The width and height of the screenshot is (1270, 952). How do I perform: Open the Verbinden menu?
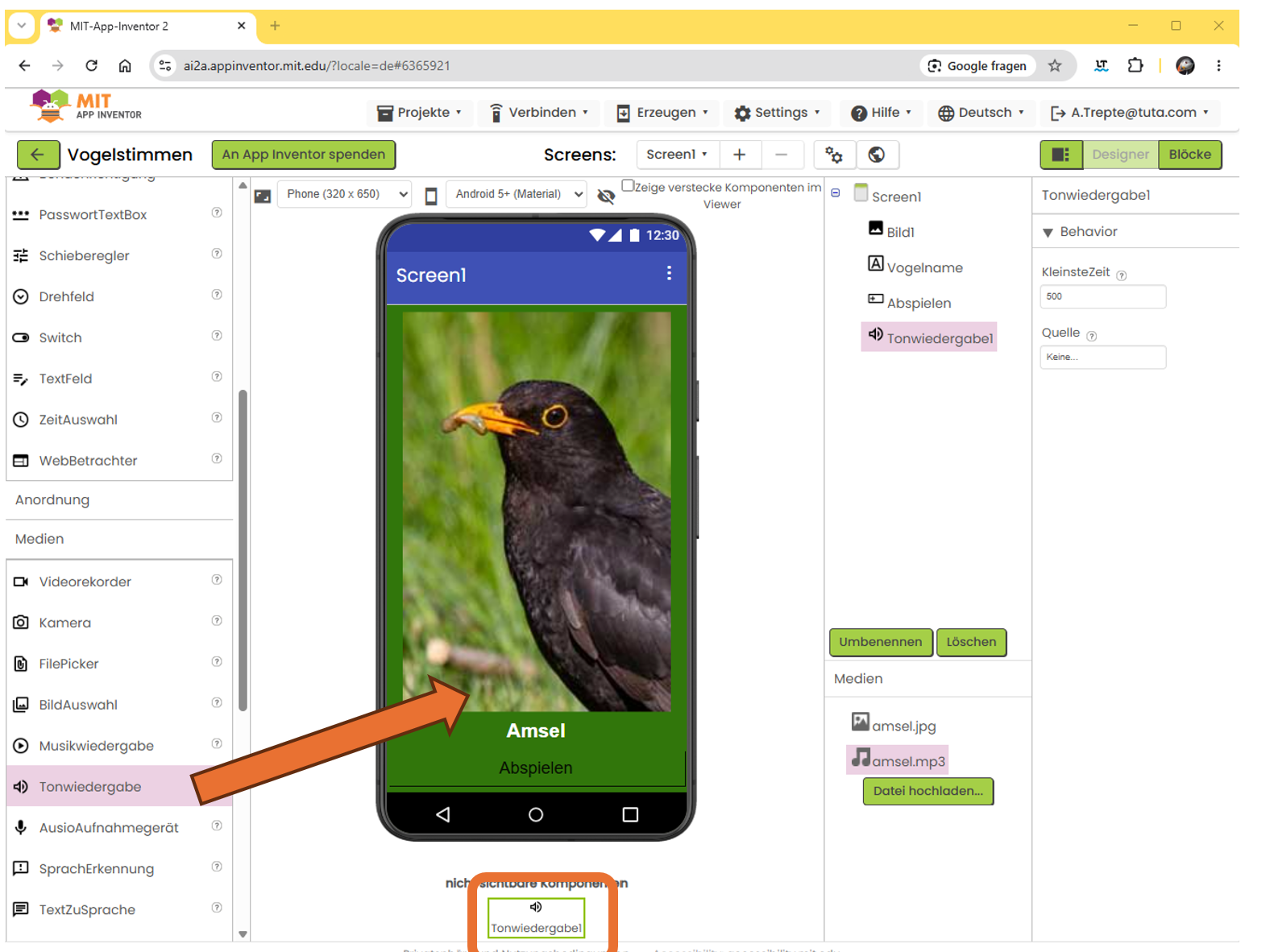click(x=539, y=113)
